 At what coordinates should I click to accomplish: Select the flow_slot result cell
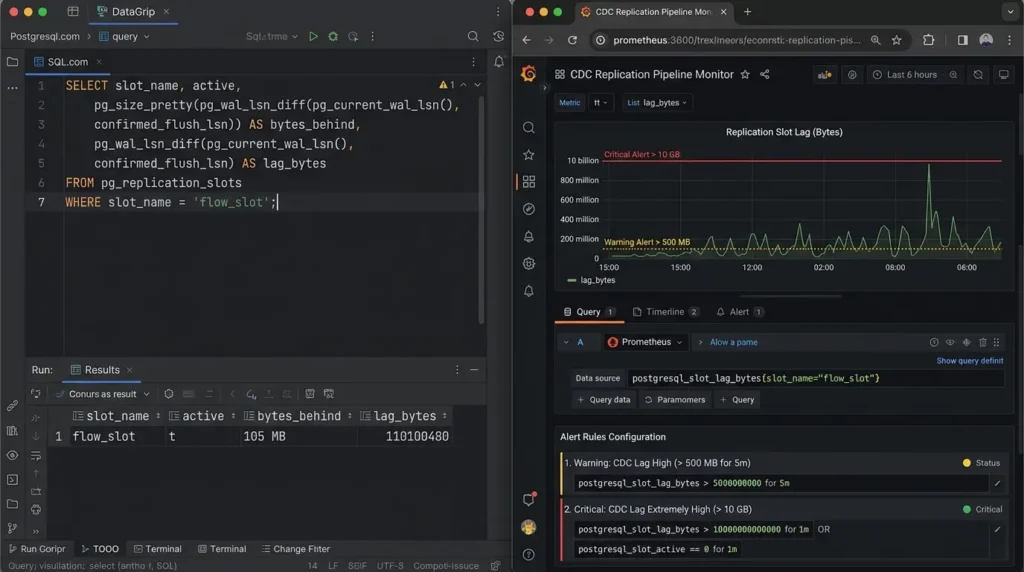click(x=116, y=436)
